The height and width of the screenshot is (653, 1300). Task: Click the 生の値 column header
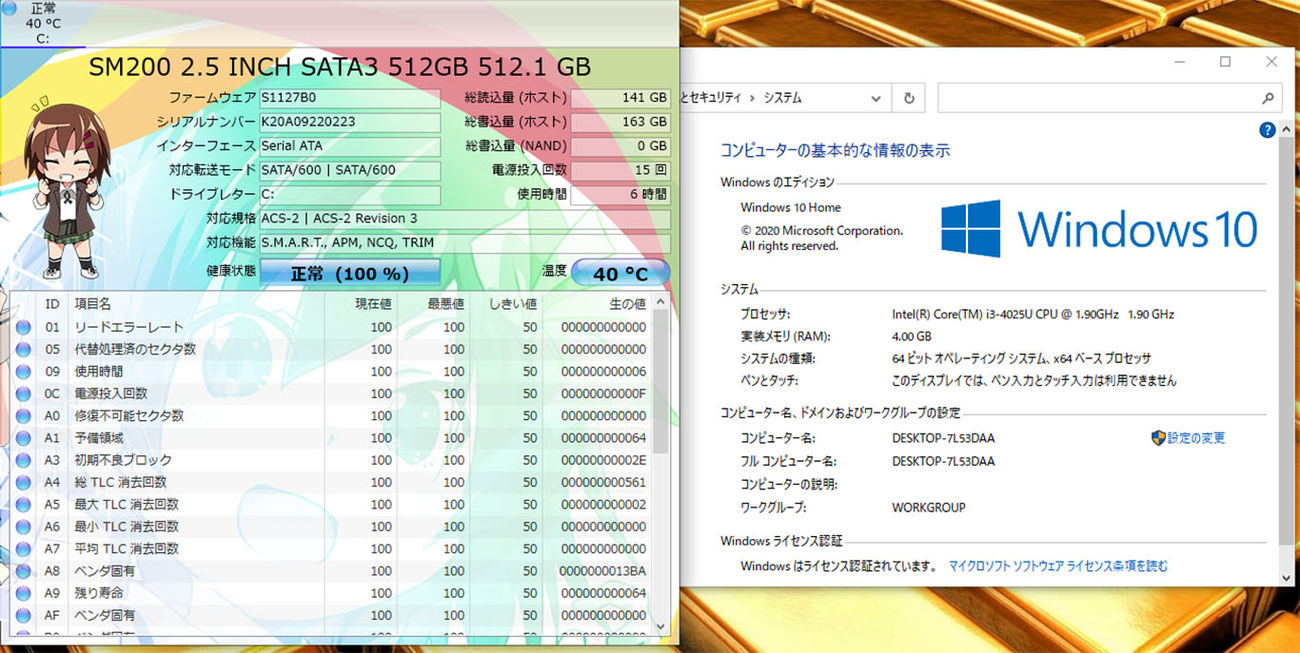click(x=598, y=304)
